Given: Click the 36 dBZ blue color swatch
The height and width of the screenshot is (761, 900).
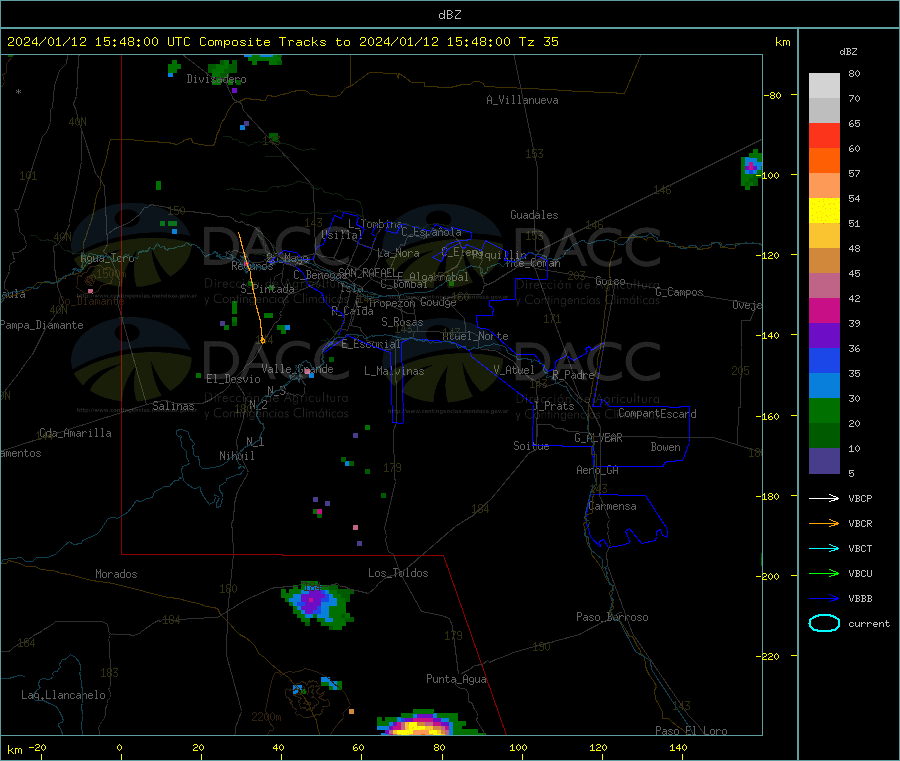Looking at the screenshot, I should 824,360.
